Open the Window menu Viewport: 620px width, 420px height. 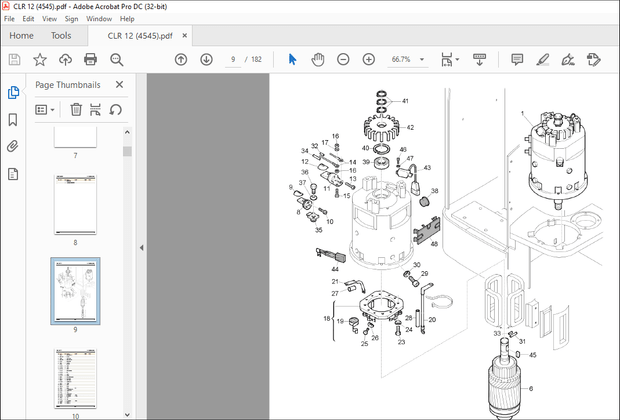coord(99,19)
